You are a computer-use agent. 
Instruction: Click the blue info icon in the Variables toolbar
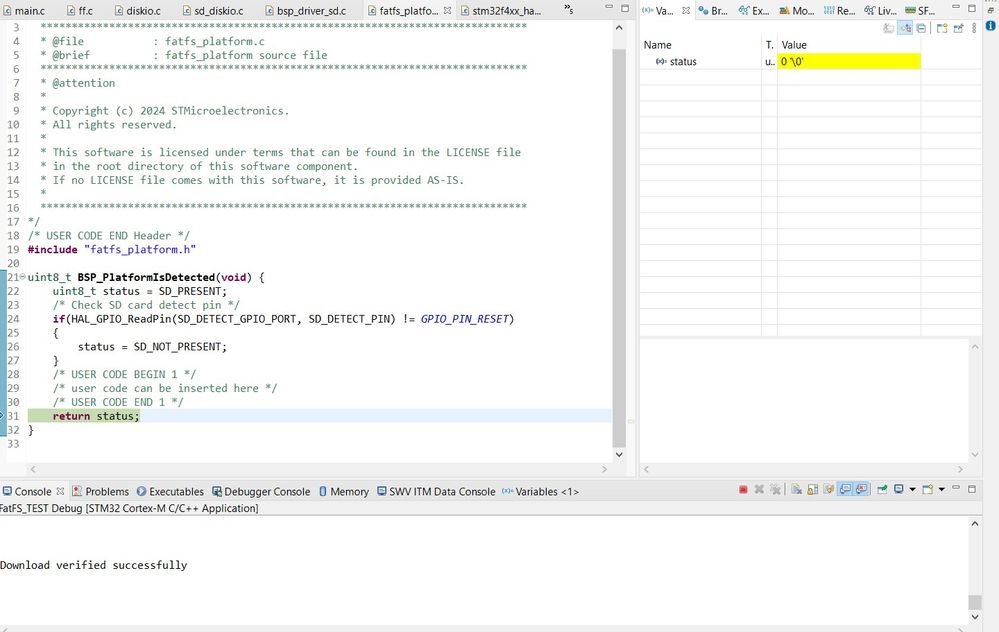991,28
